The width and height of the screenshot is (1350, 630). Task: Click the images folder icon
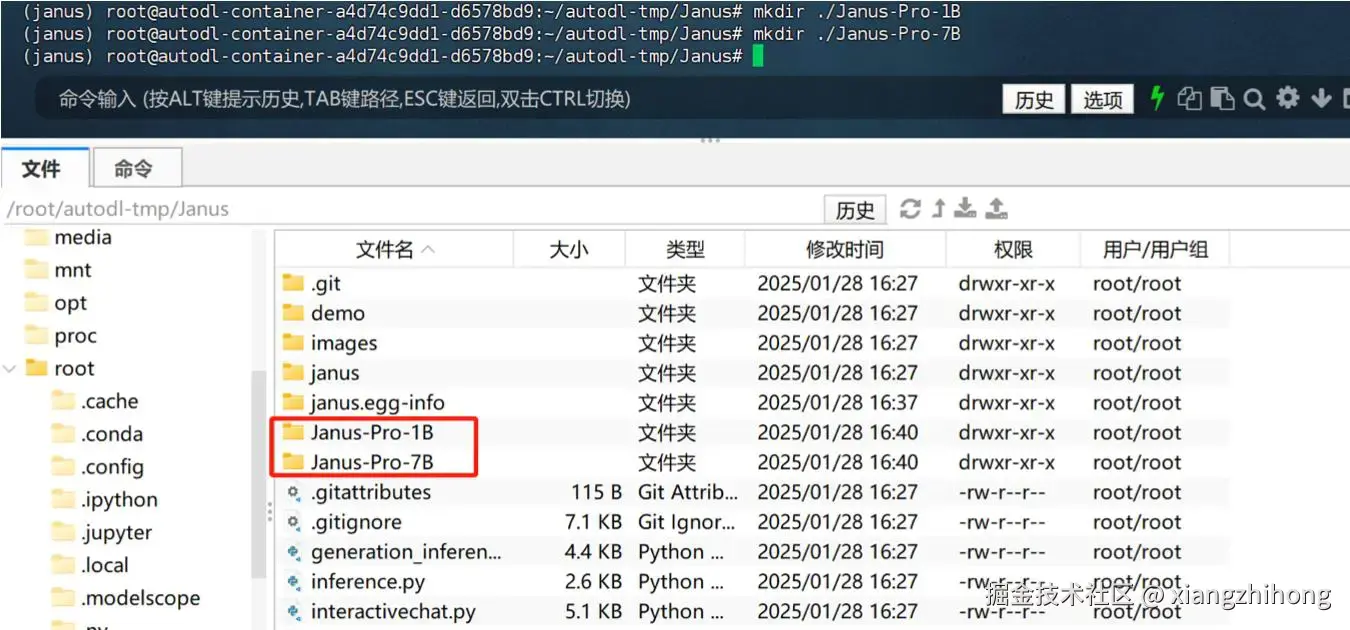click(293, 343)
